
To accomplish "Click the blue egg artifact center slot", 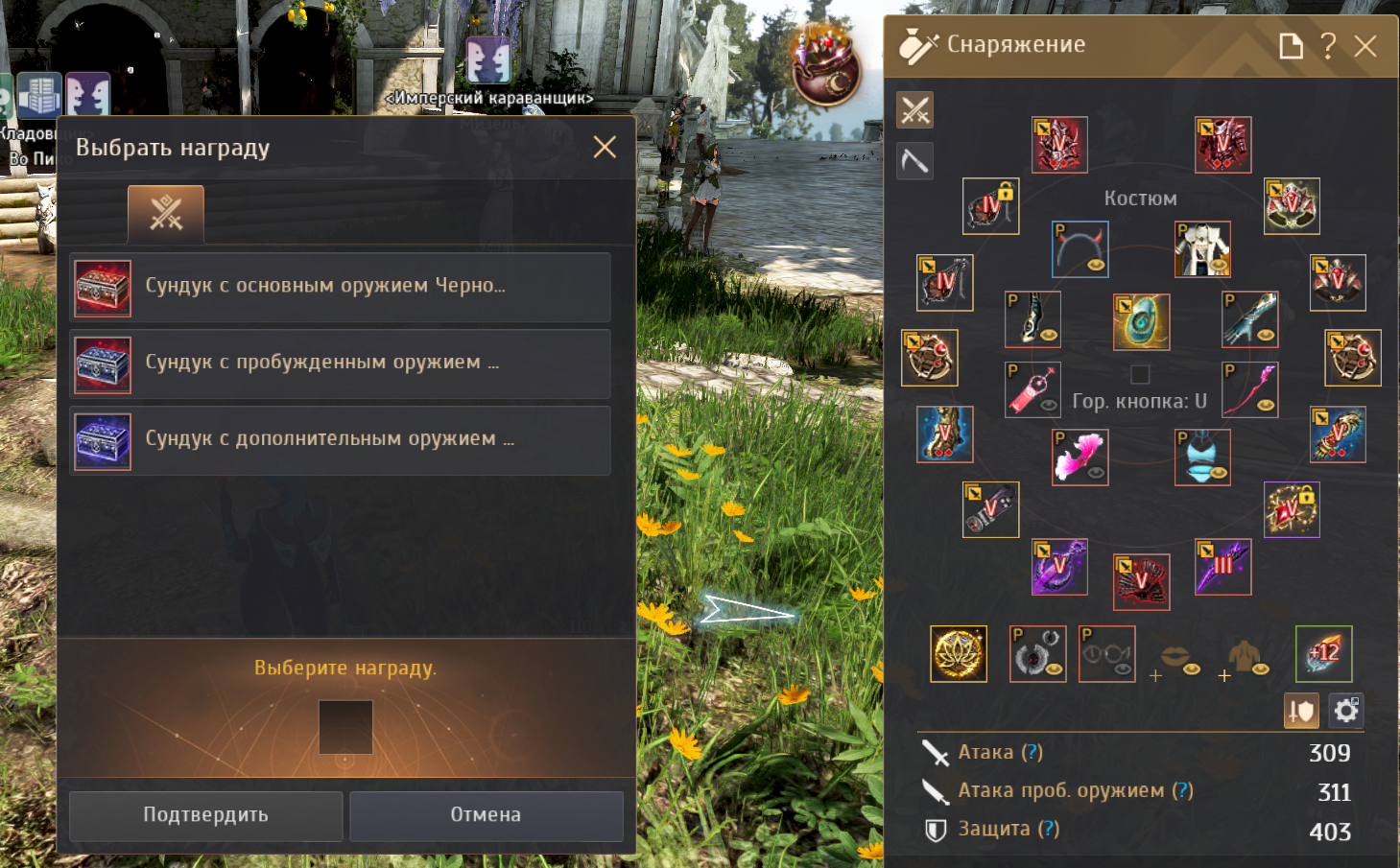I will coord(1141,321).
